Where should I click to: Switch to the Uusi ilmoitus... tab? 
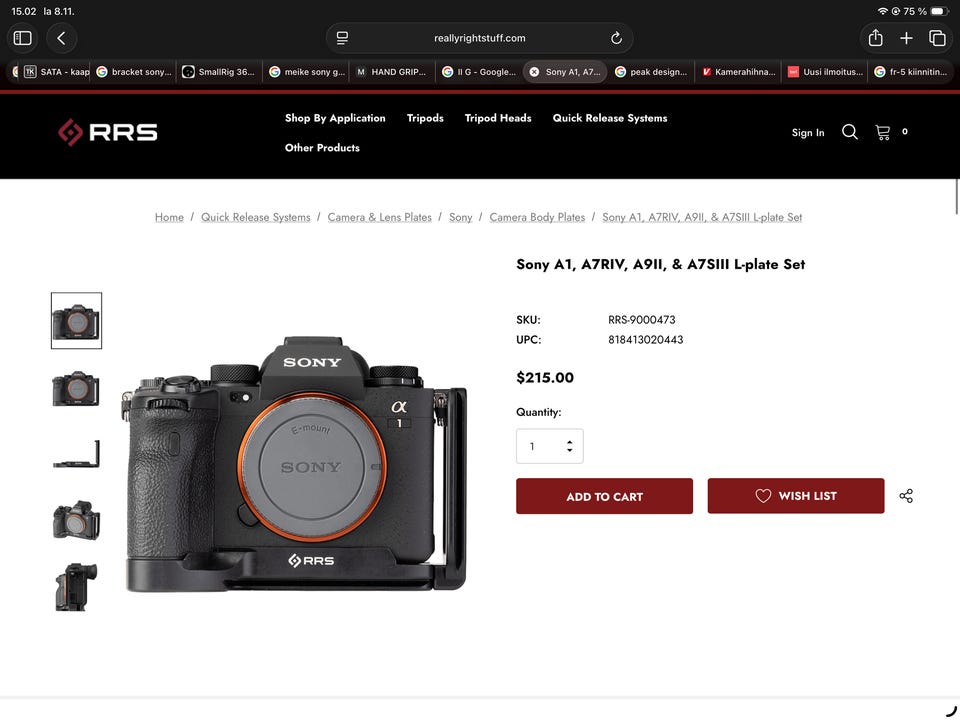coord(824,72)
